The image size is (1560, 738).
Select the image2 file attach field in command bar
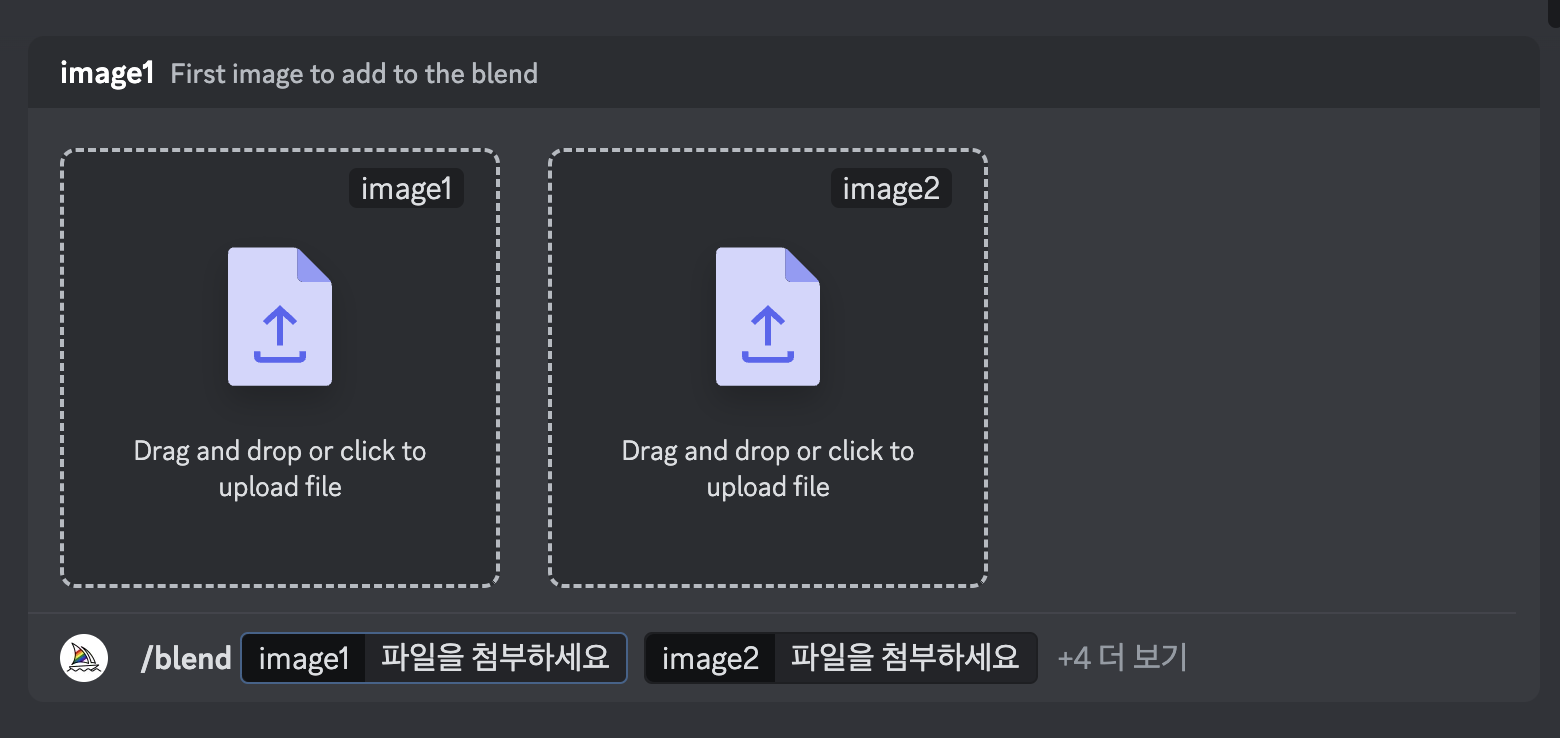coord(841,658)
